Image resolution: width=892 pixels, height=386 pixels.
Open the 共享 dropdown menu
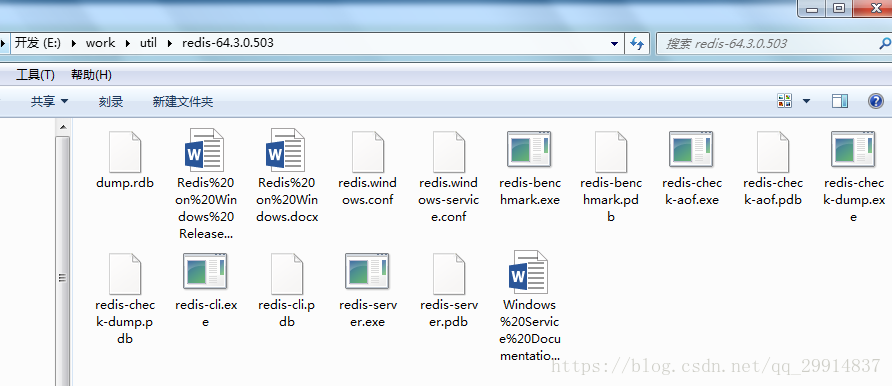pos(49,102)
